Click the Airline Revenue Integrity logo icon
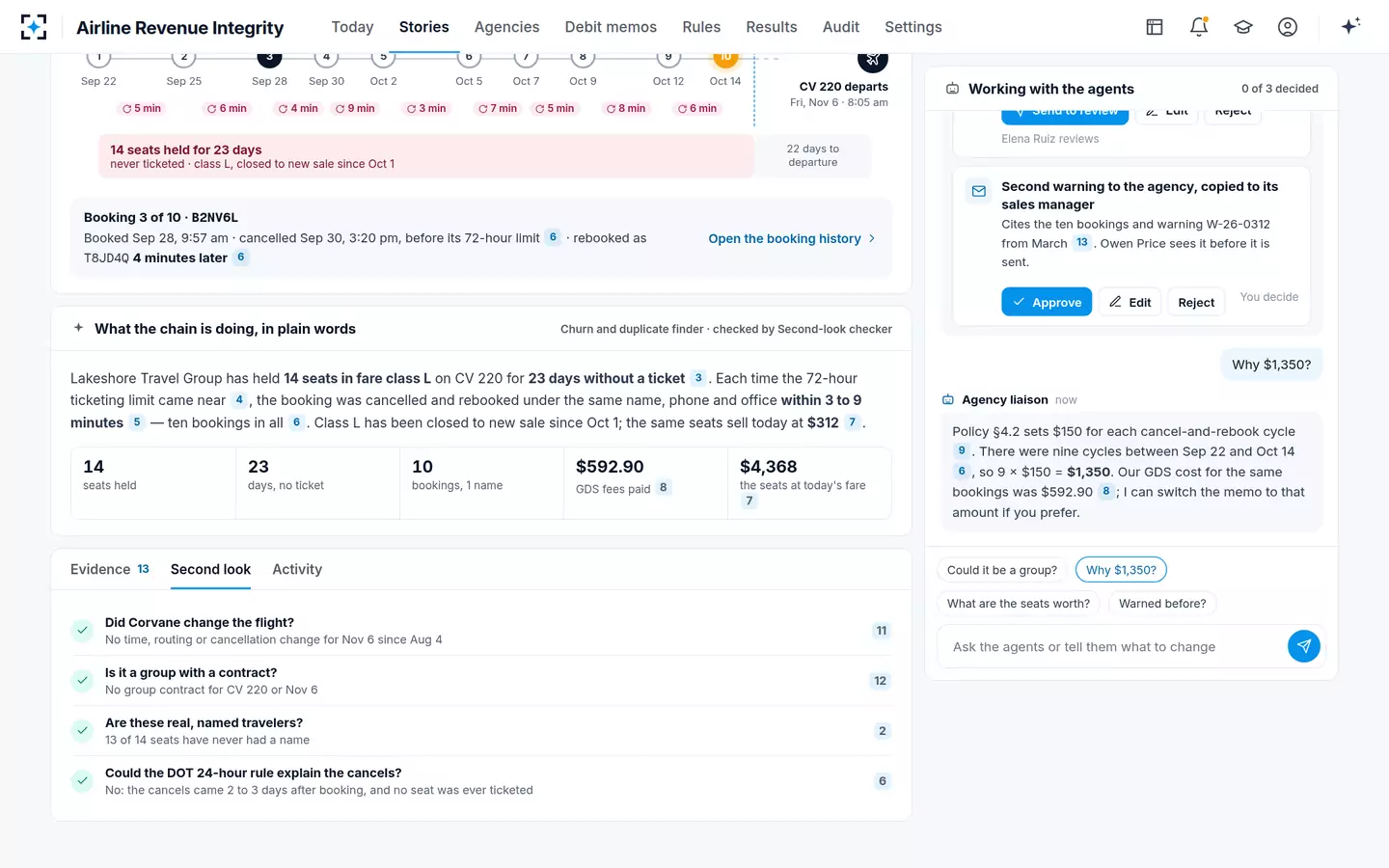Viewport: 1389px width, 868px height. 34,27
